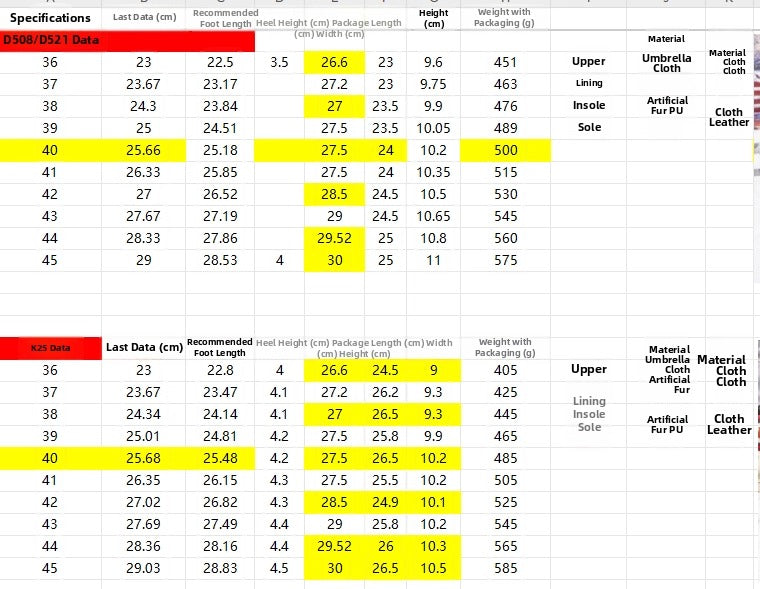
Task: Select the weight cell showing 575
Action: coord(506,260)
